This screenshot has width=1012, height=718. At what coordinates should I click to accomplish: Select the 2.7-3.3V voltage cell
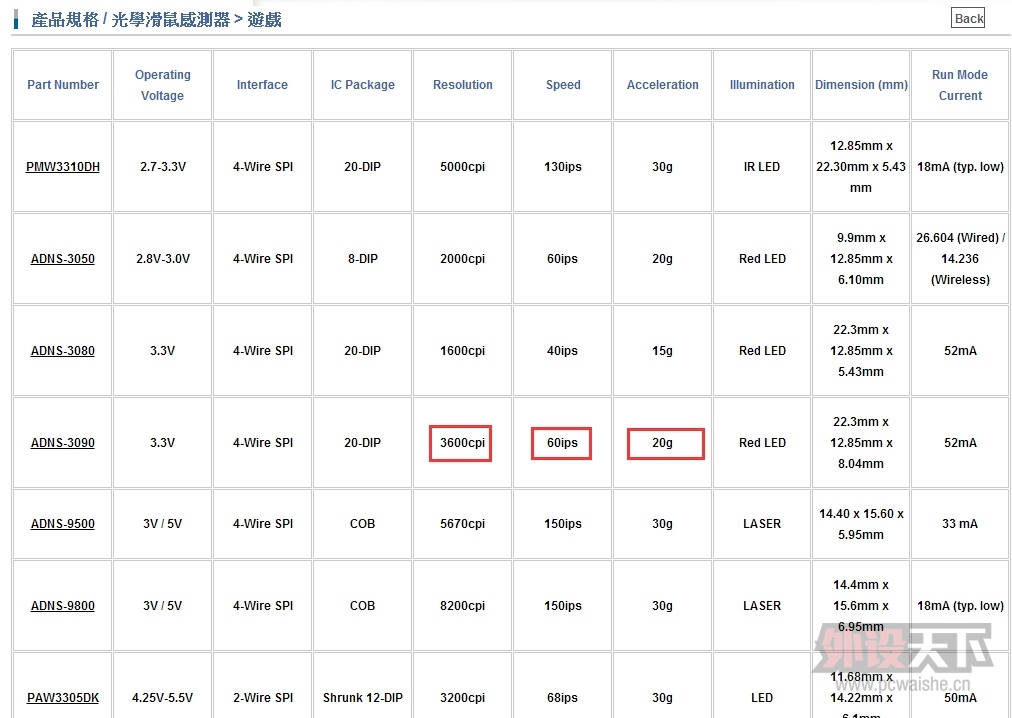point(163,167)
